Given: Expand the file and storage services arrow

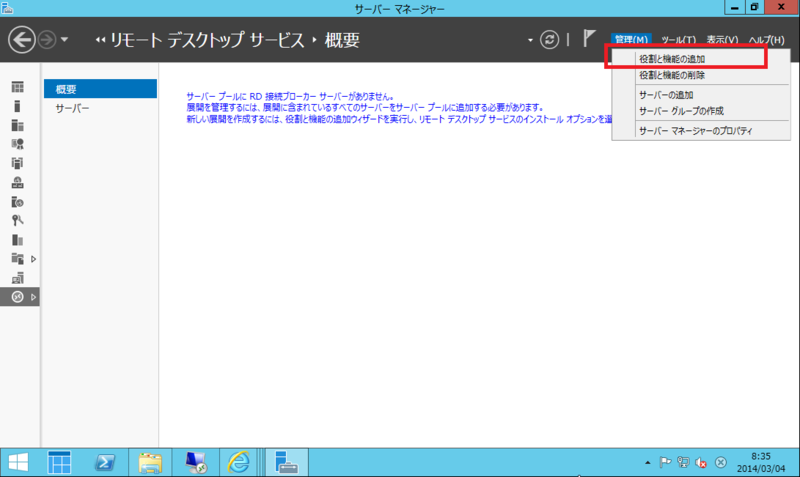Looking at the screenshot, I should coord(34,259).
